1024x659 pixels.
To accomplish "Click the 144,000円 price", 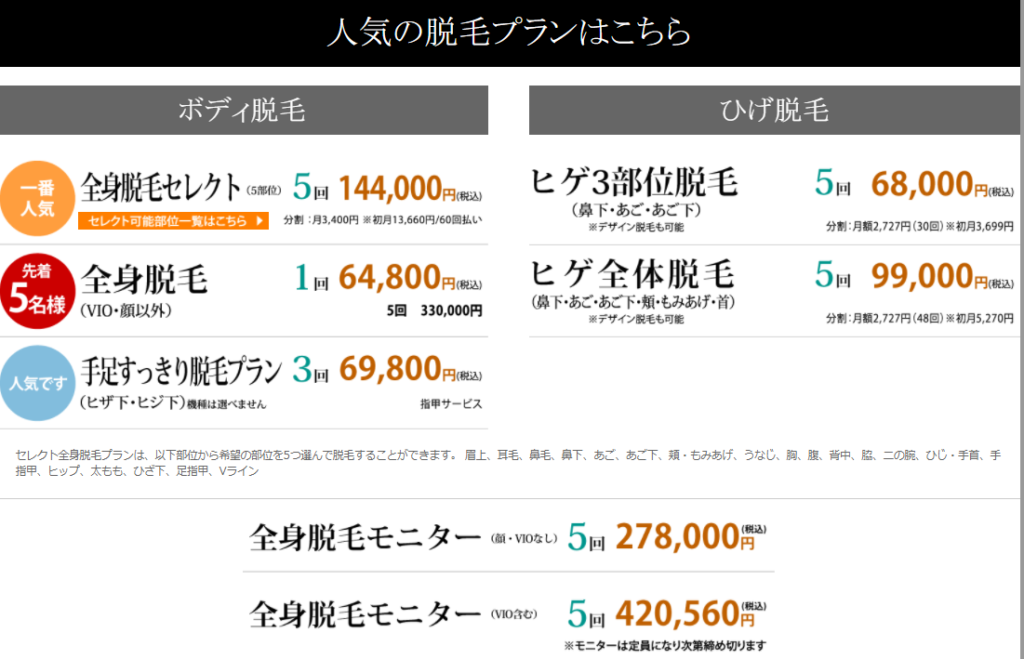I will pyautogui.click(x=409, y=189).
